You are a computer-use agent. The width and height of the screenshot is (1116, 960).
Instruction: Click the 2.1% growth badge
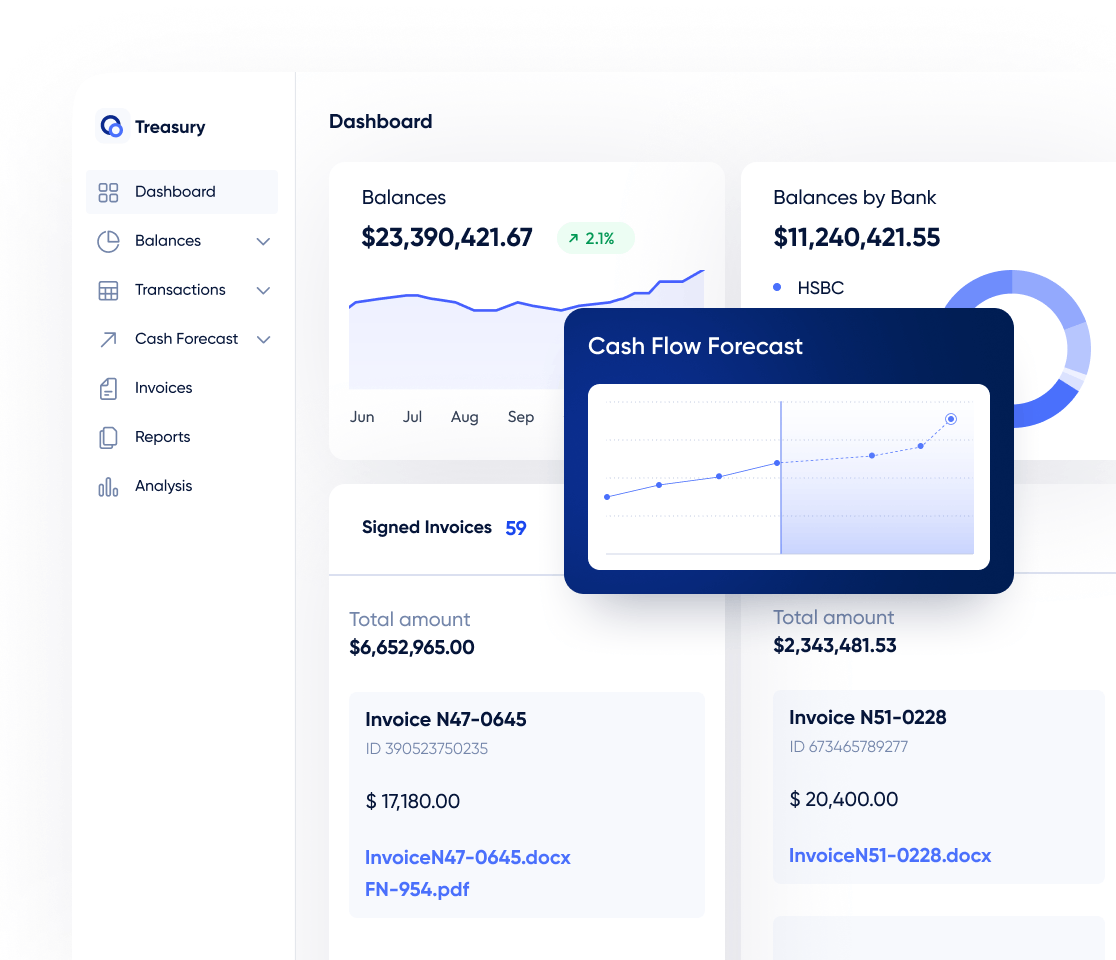595,238
